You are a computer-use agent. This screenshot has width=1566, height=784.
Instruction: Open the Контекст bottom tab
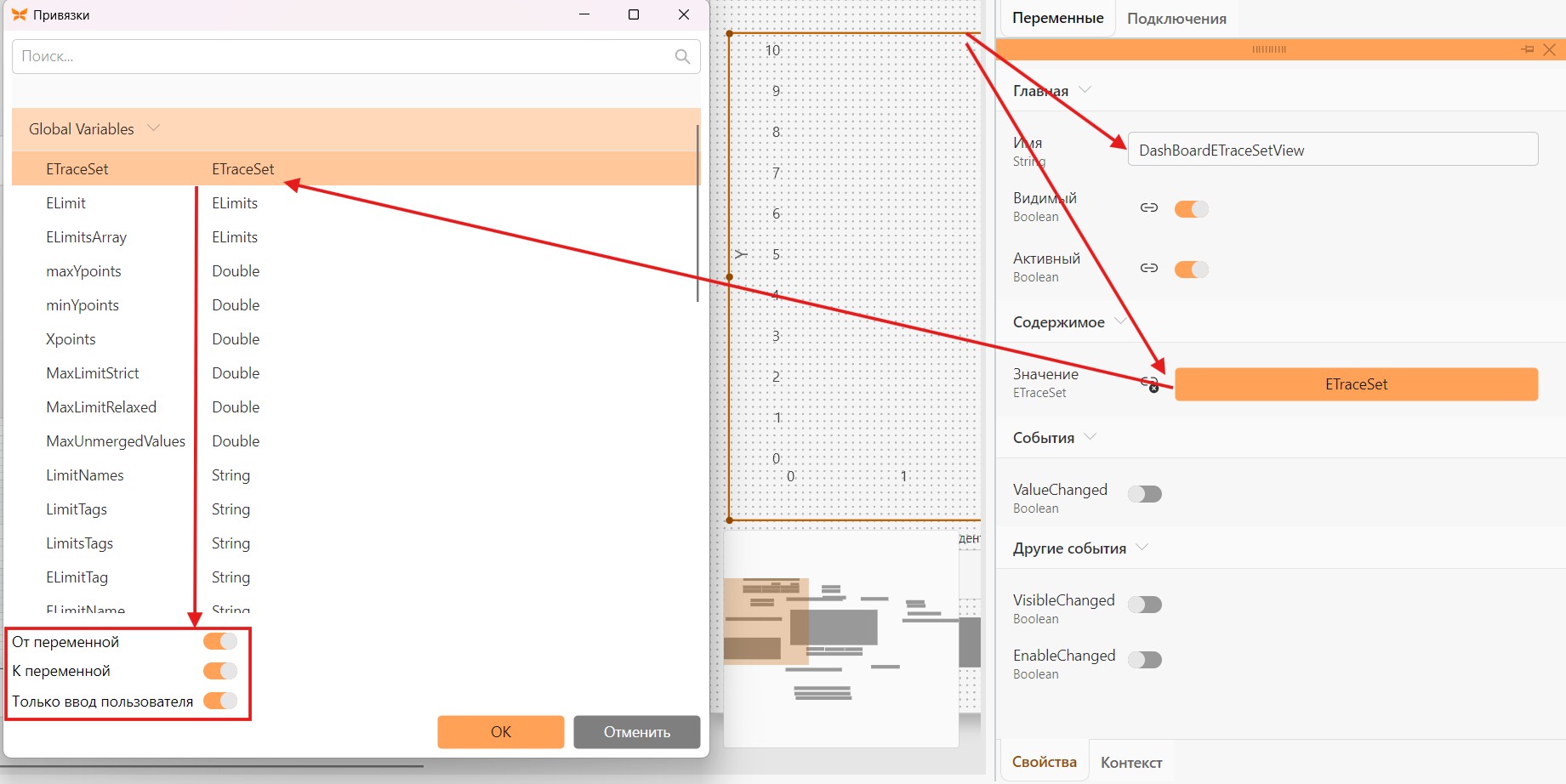click(x=1131, y=763)
